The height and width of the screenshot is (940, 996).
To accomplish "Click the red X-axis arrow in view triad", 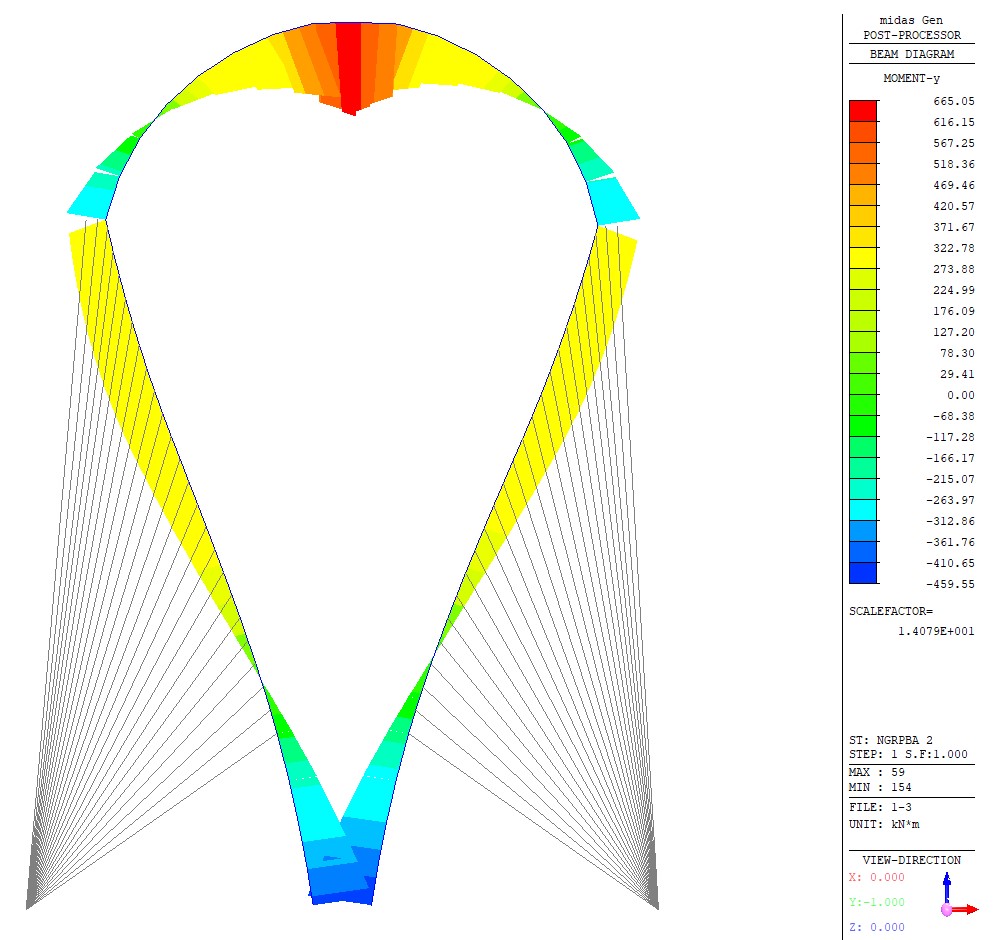I will point(968,909).
